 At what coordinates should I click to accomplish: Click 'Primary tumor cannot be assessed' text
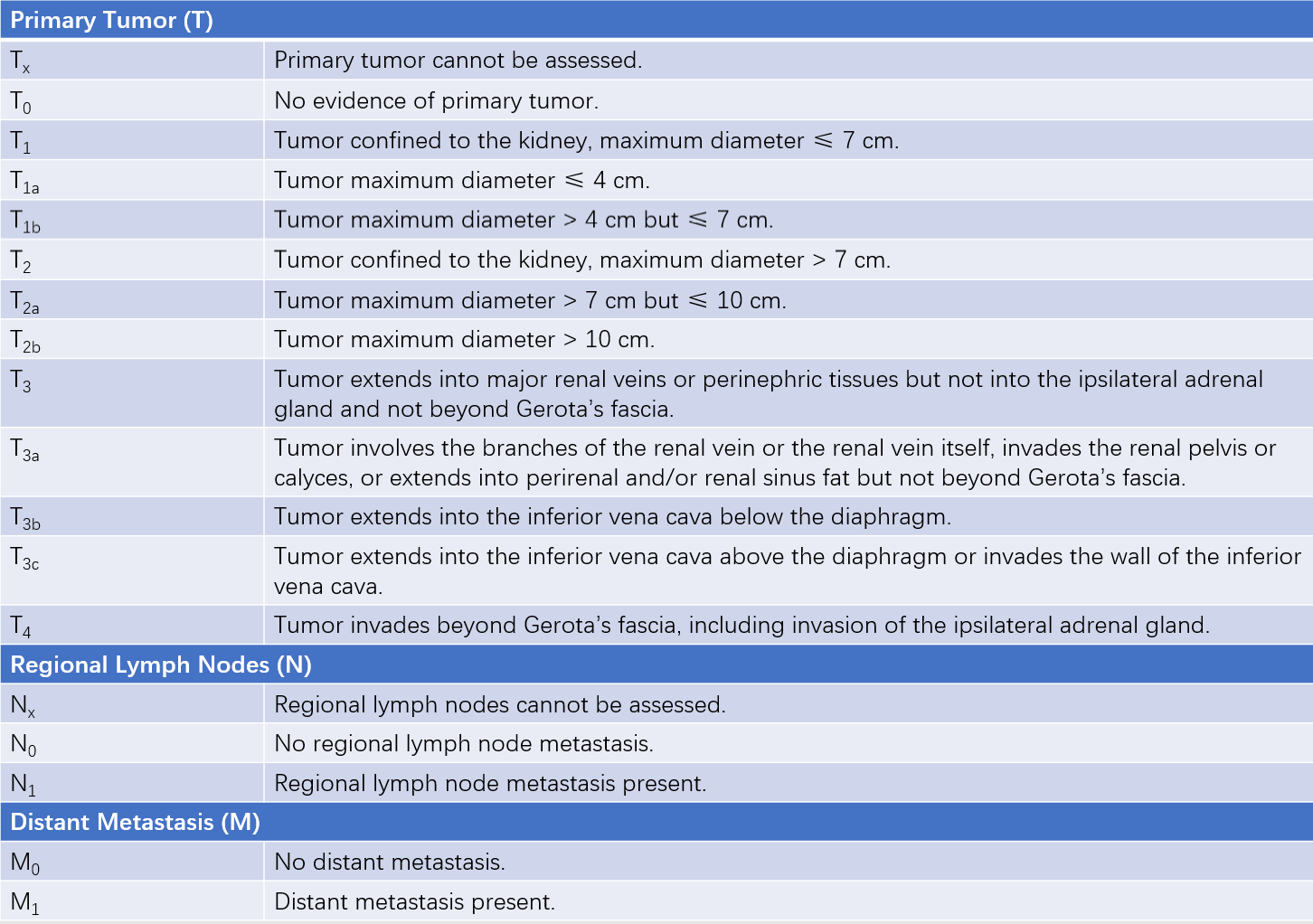tap(458, 61)
